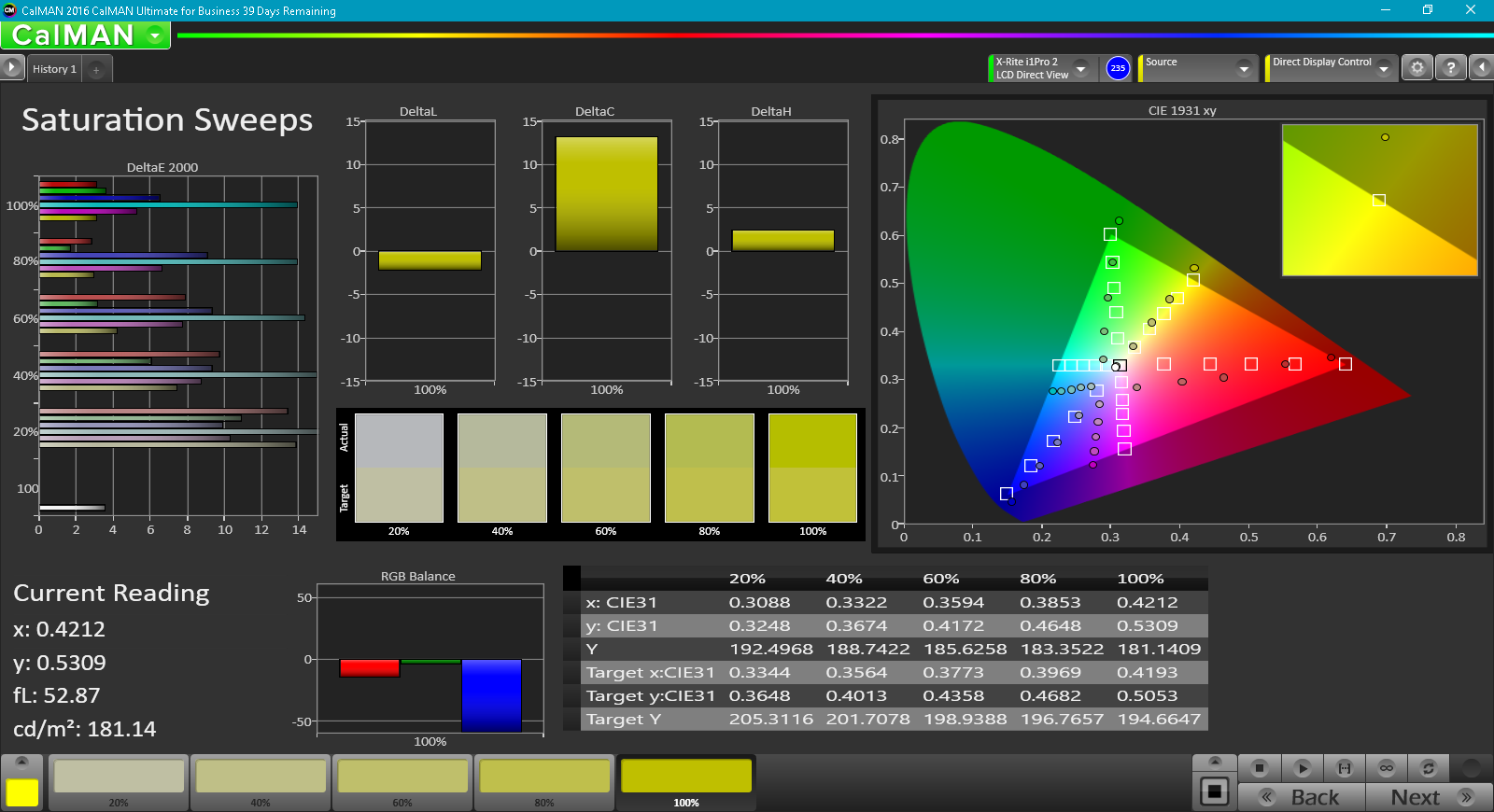
Task: Open the Source dropdown
Action: tap(1243, 68)
